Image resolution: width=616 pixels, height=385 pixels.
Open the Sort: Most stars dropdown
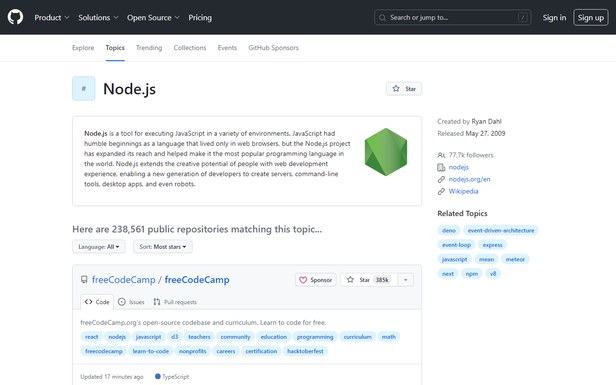(163, 247)
